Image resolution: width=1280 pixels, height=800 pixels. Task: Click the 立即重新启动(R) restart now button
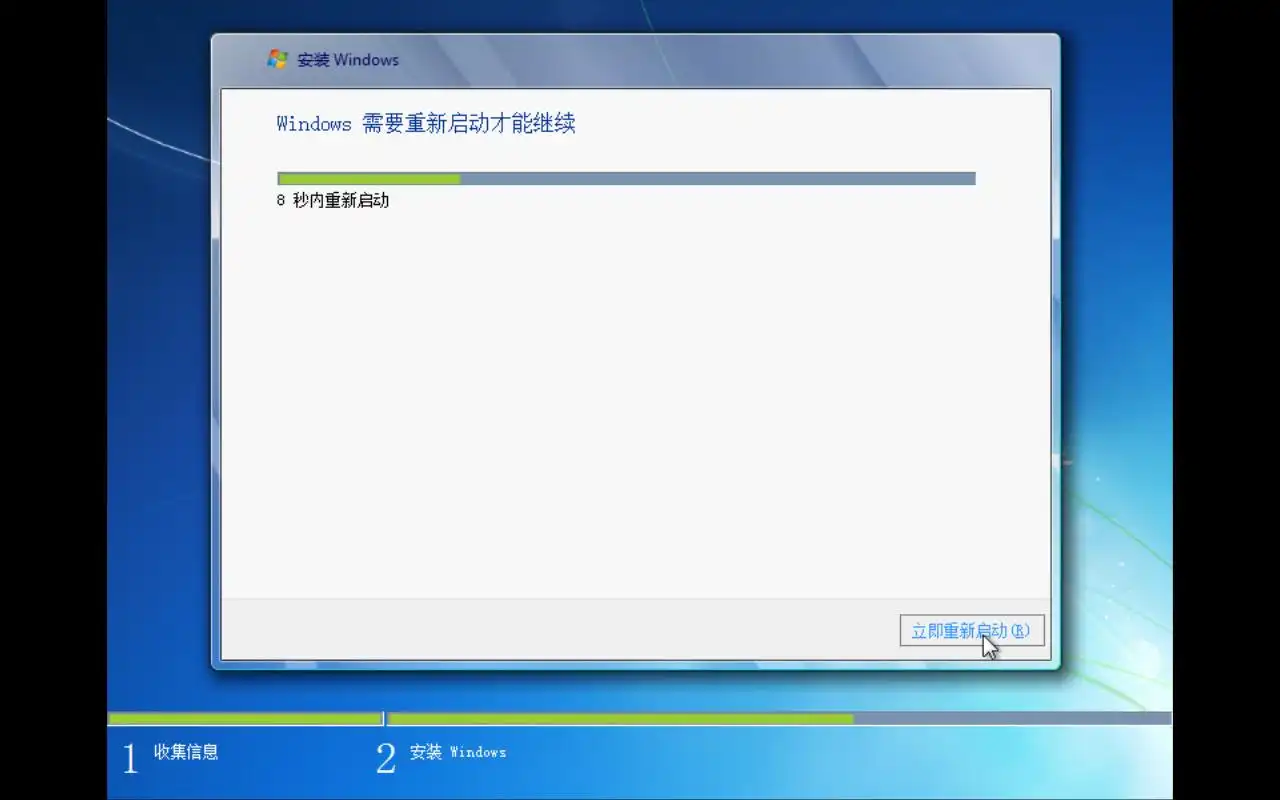pyautogui.click(x=972, y=631)
